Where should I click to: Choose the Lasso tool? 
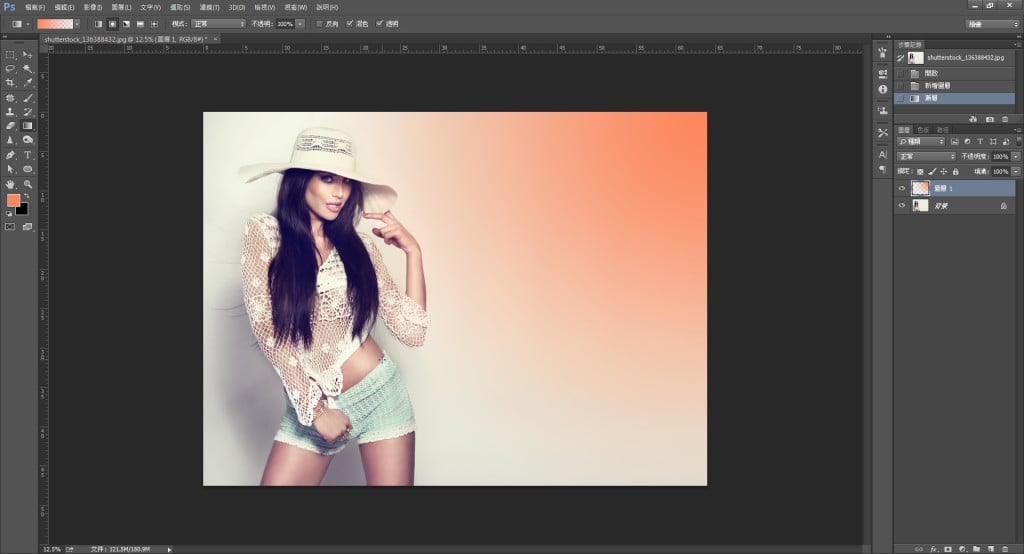pyautogui.click(x=10, y=68)
